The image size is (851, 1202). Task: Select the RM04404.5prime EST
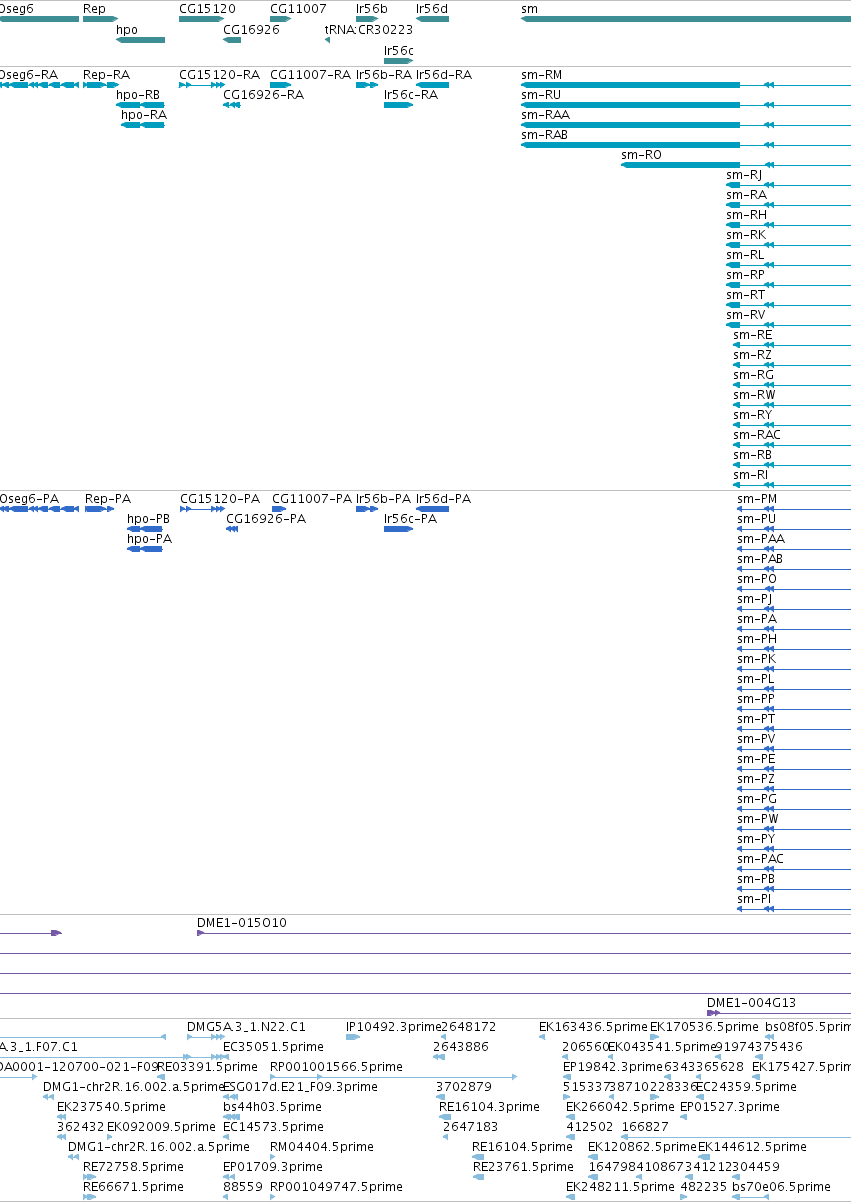pos(273,1157)
